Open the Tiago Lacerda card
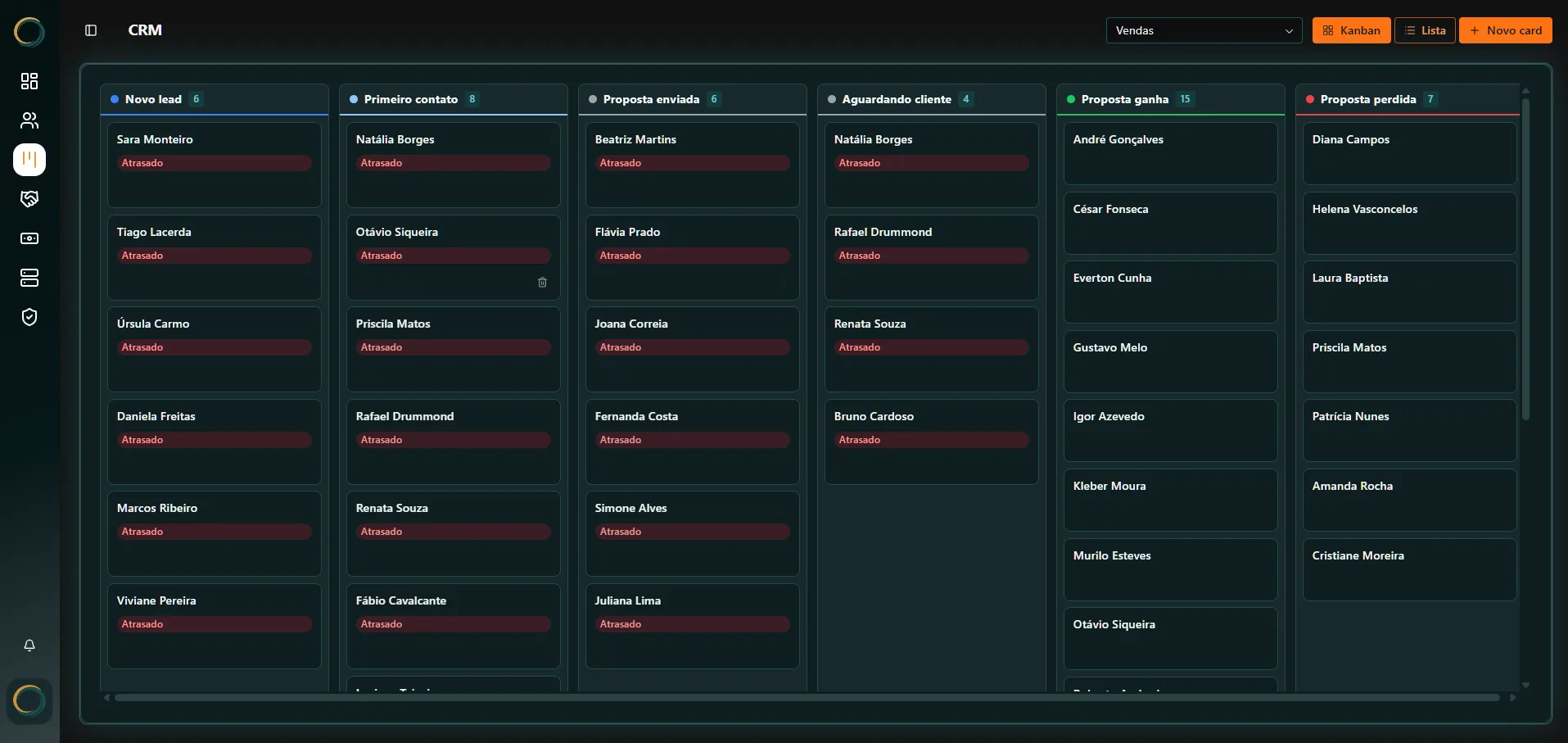This screenshot has width=1568, height=743. point(215,257)
